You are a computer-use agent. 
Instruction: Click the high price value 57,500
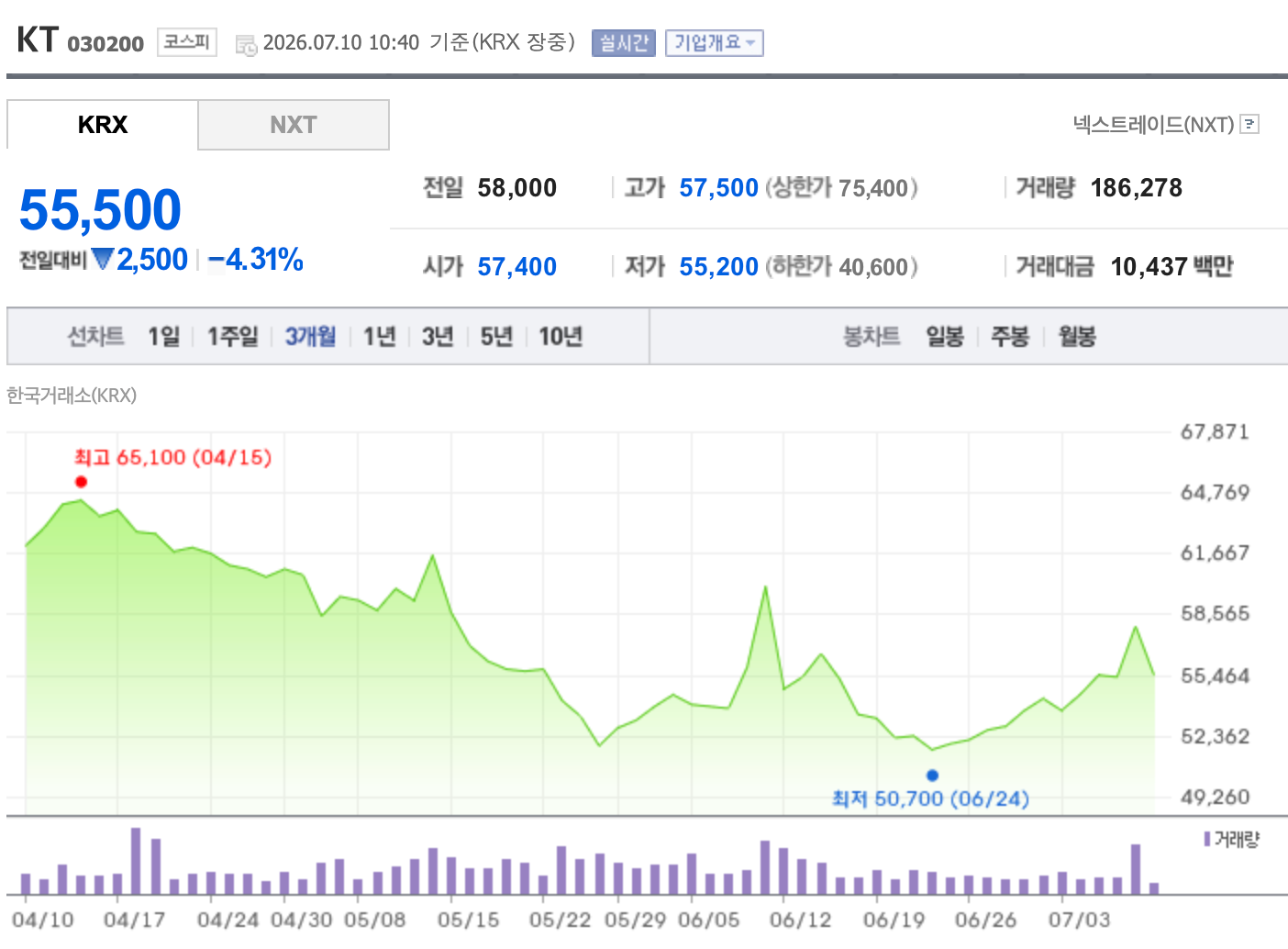[719, 188]
